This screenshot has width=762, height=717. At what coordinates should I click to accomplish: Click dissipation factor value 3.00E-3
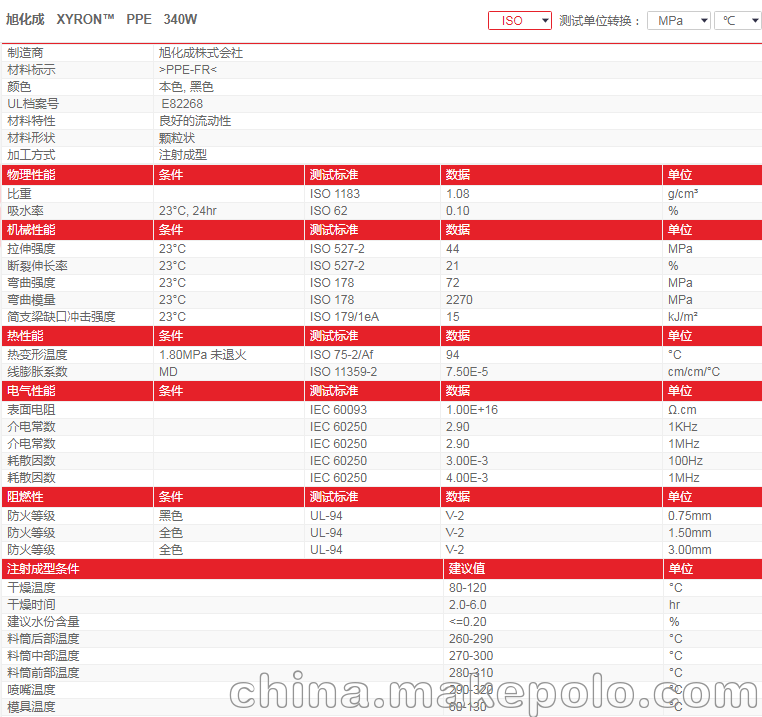pos(467,460)
